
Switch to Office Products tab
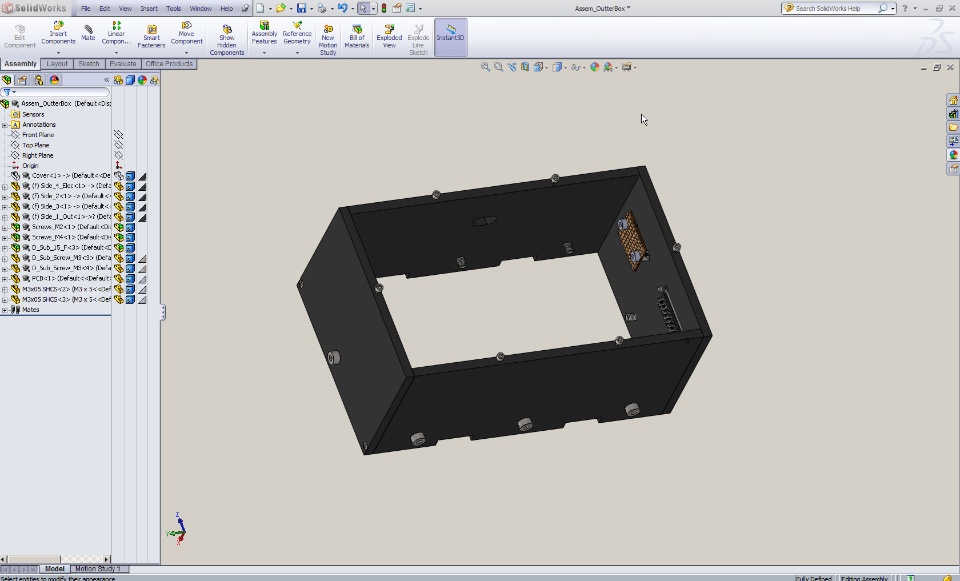(x=169, y=64)
